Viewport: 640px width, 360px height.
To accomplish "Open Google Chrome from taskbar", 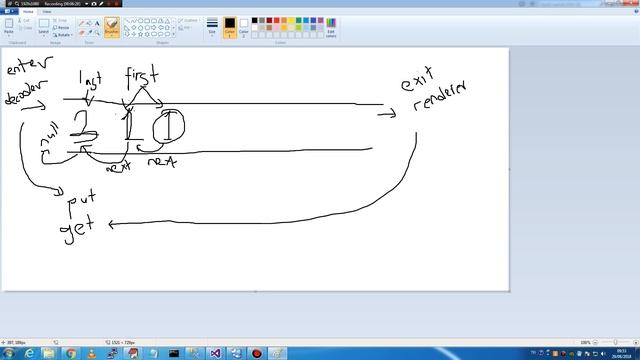I will point(71,353).
